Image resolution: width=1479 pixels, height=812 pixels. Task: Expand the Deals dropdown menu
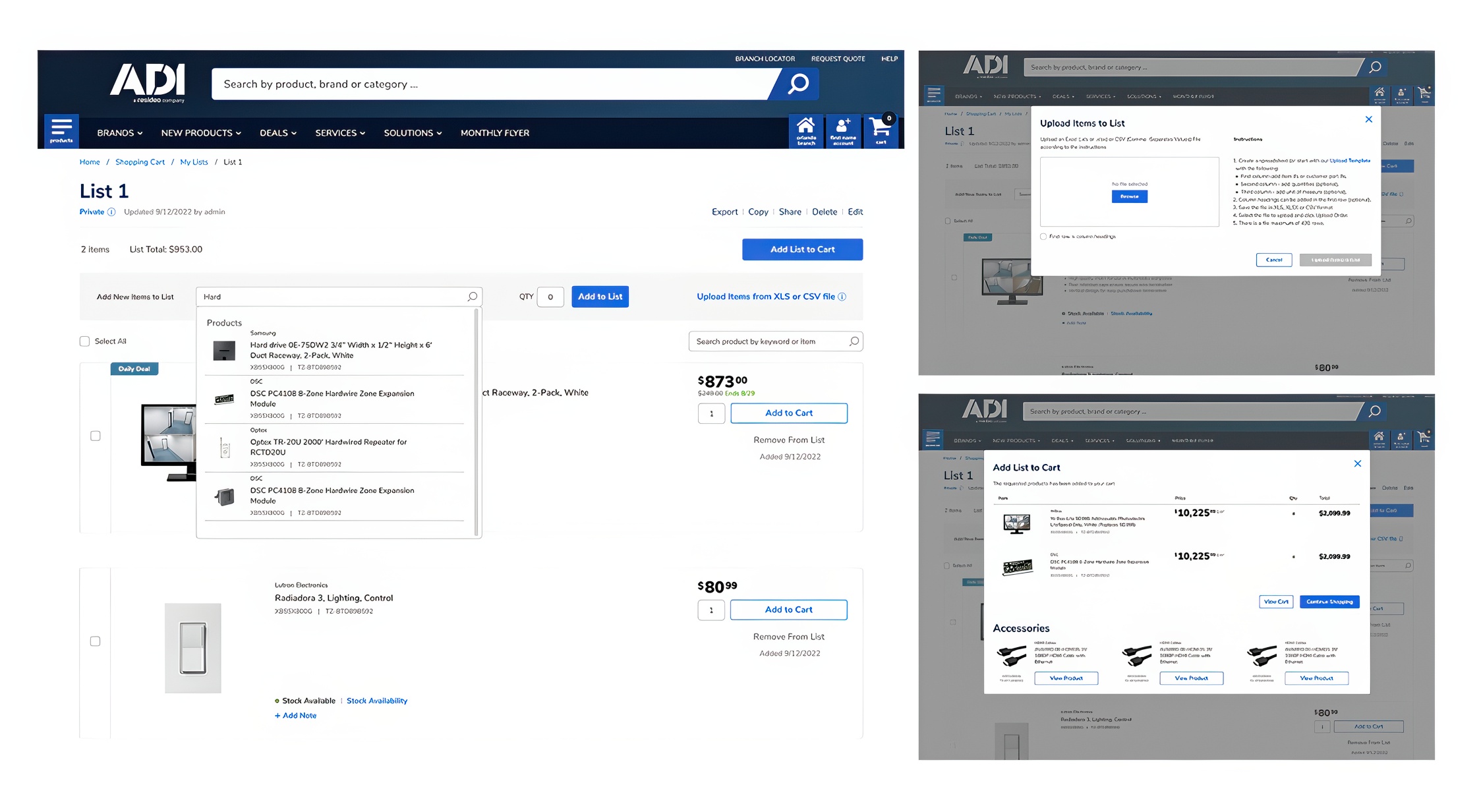click(x=277, y=133)
